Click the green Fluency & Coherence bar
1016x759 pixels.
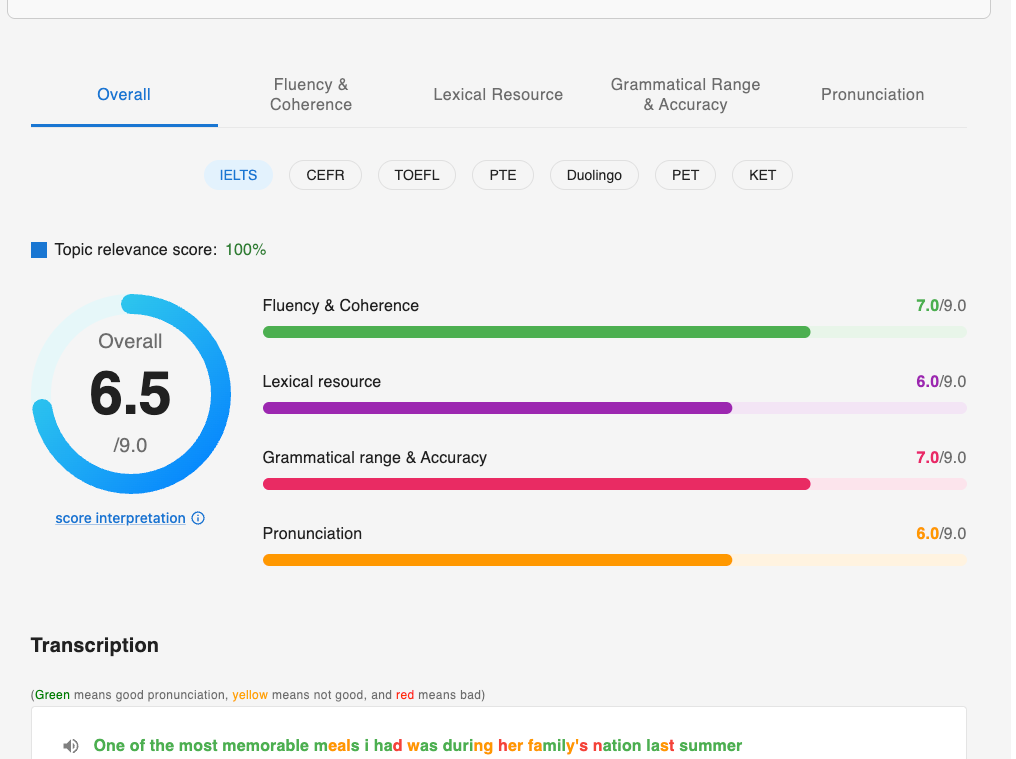coord(614,332)
